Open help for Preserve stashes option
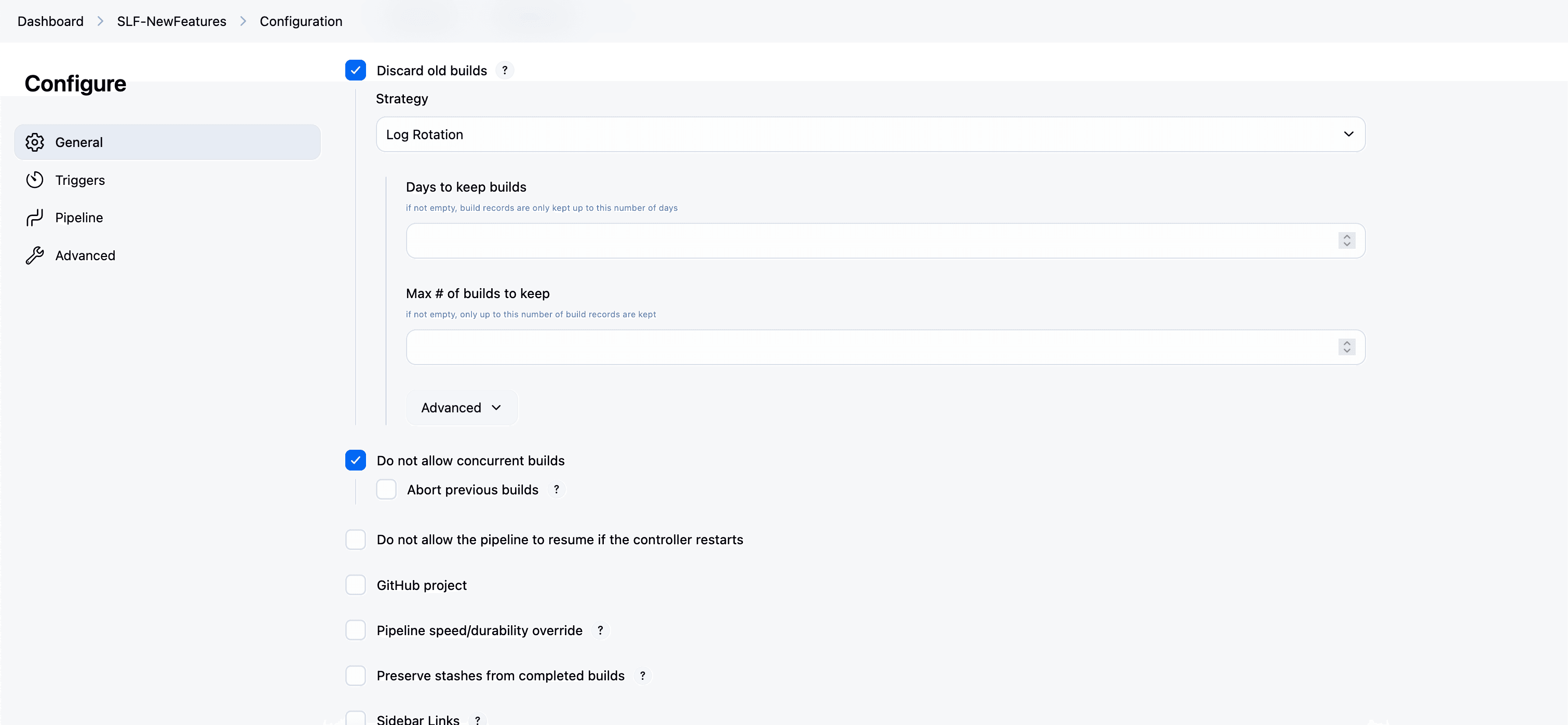This screenshot has width=1568, height=725. tap(642, 676)
